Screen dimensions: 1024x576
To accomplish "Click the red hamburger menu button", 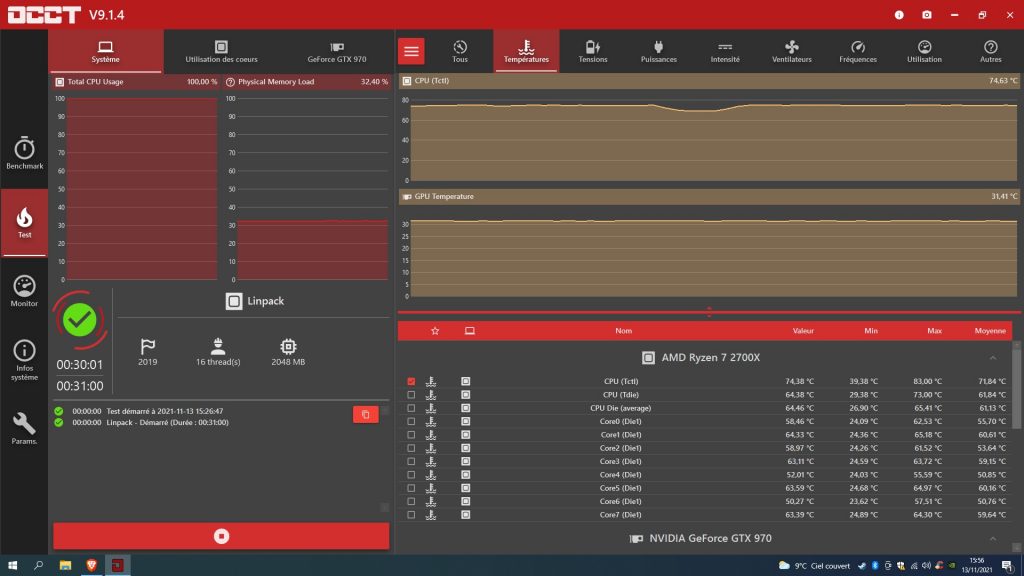I will tap(411, 51).
